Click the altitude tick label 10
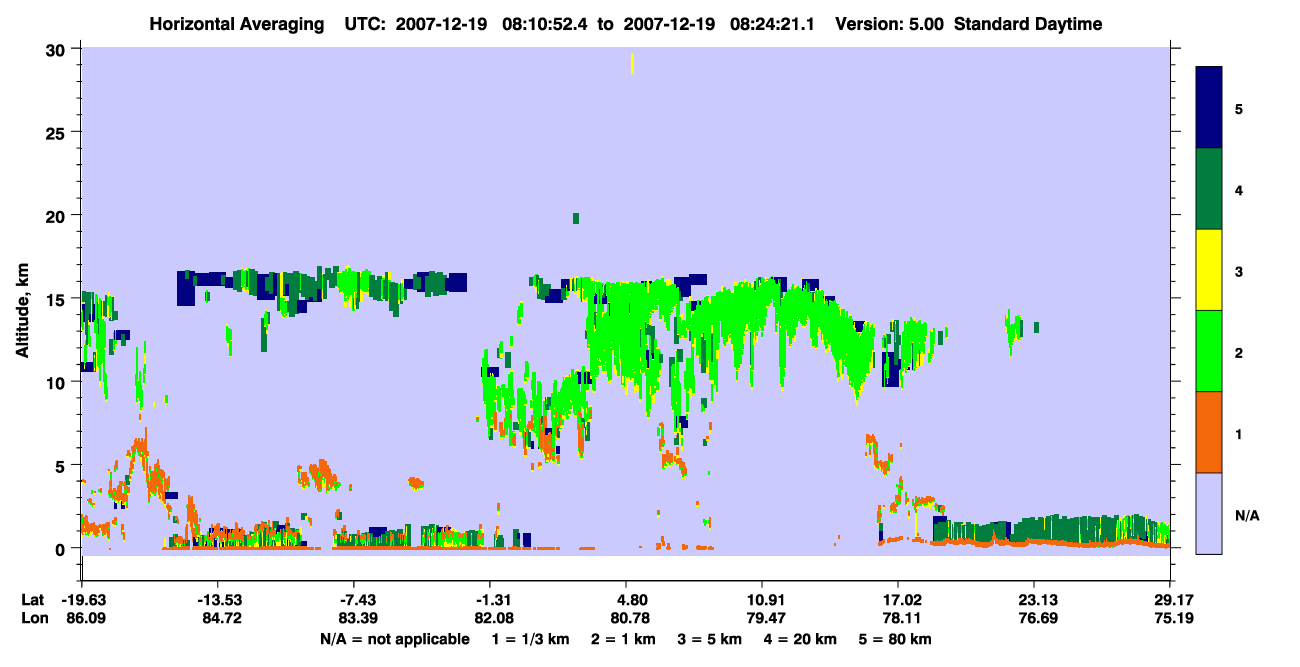This screenshot has width=1300, height=667. (58, 382)
